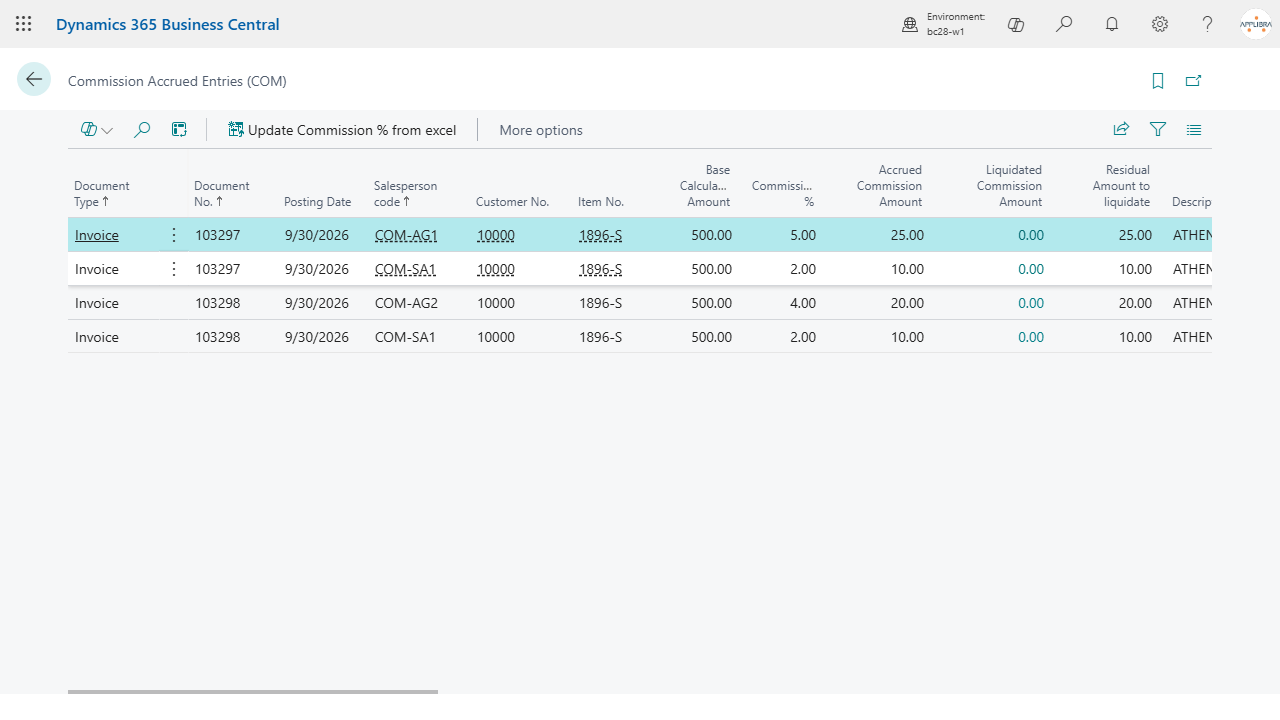This screenshot has height=720, width=1280.
Task: Bookmark this Commission Accrued Entries page
Action: coord(1158,81)
